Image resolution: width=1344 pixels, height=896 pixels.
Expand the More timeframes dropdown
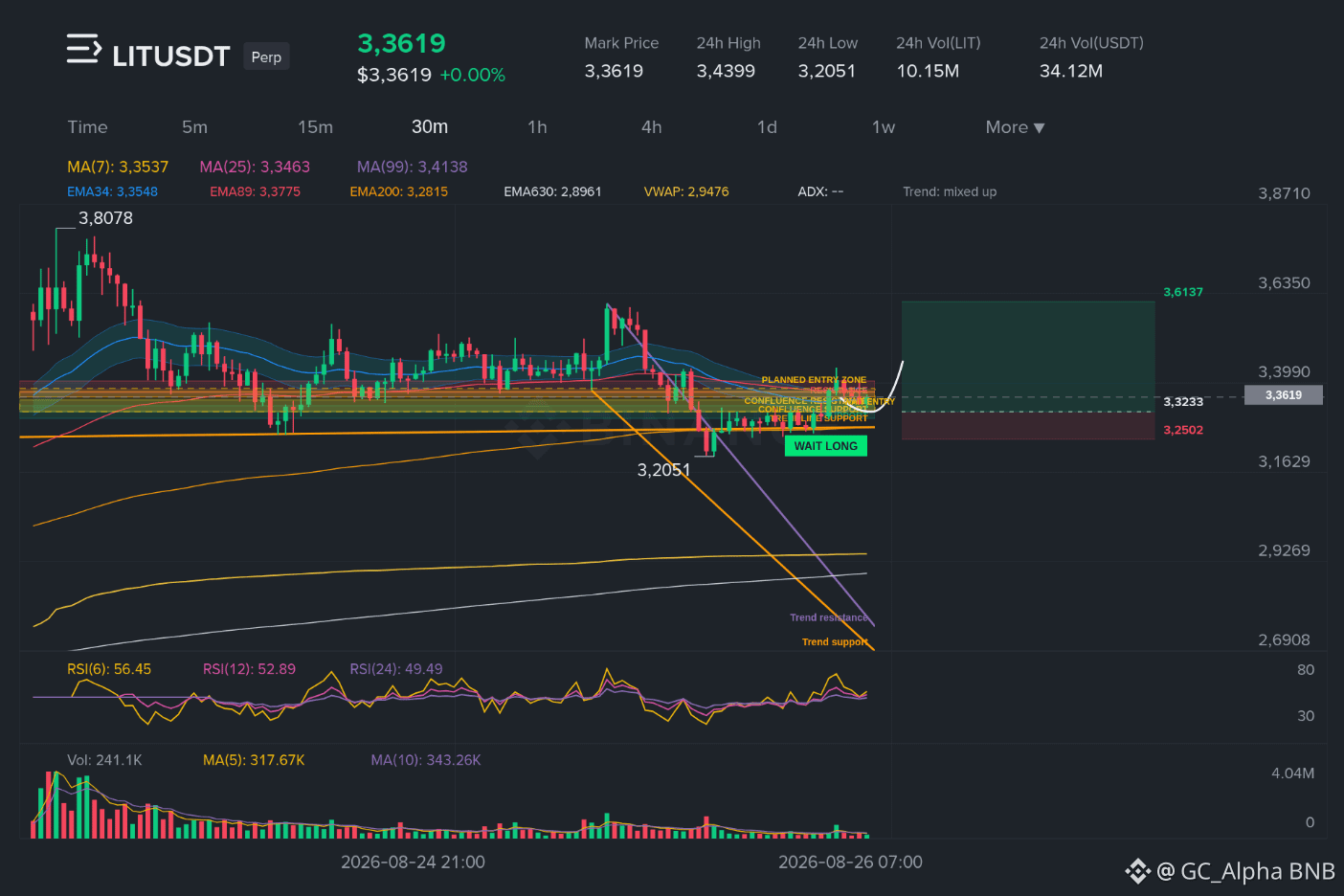pos(1015,127)
